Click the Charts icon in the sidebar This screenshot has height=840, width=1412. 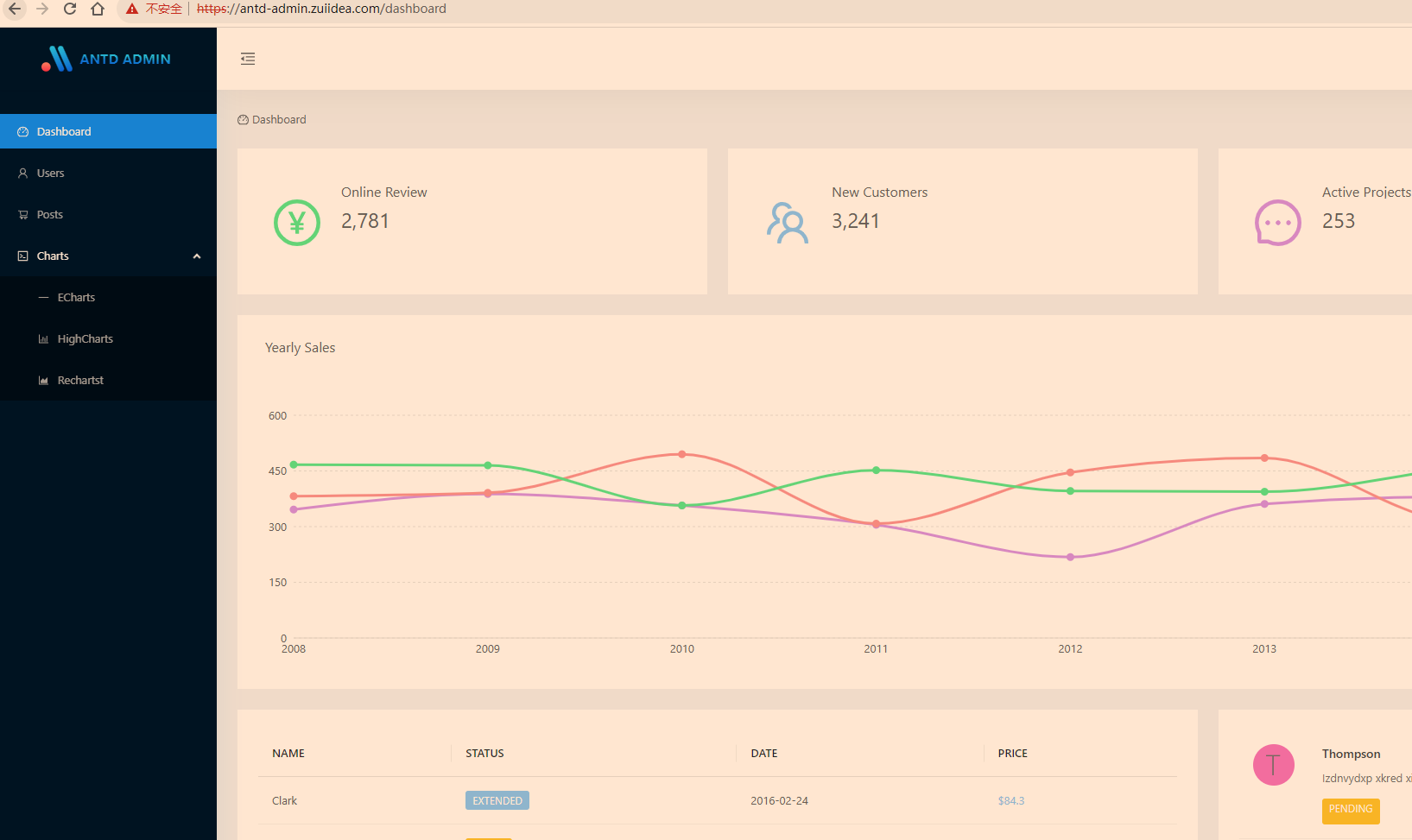coord(23,256)
